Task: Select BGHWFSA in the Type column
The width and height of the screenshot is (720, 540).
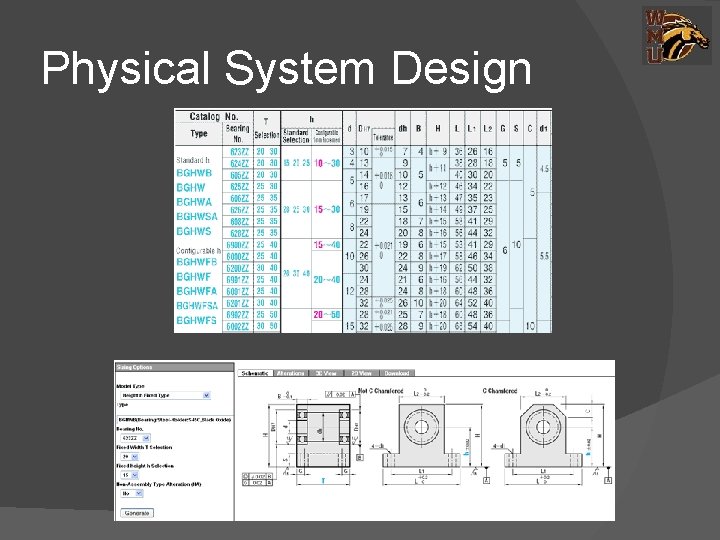Action: click(x=197, y=306)
